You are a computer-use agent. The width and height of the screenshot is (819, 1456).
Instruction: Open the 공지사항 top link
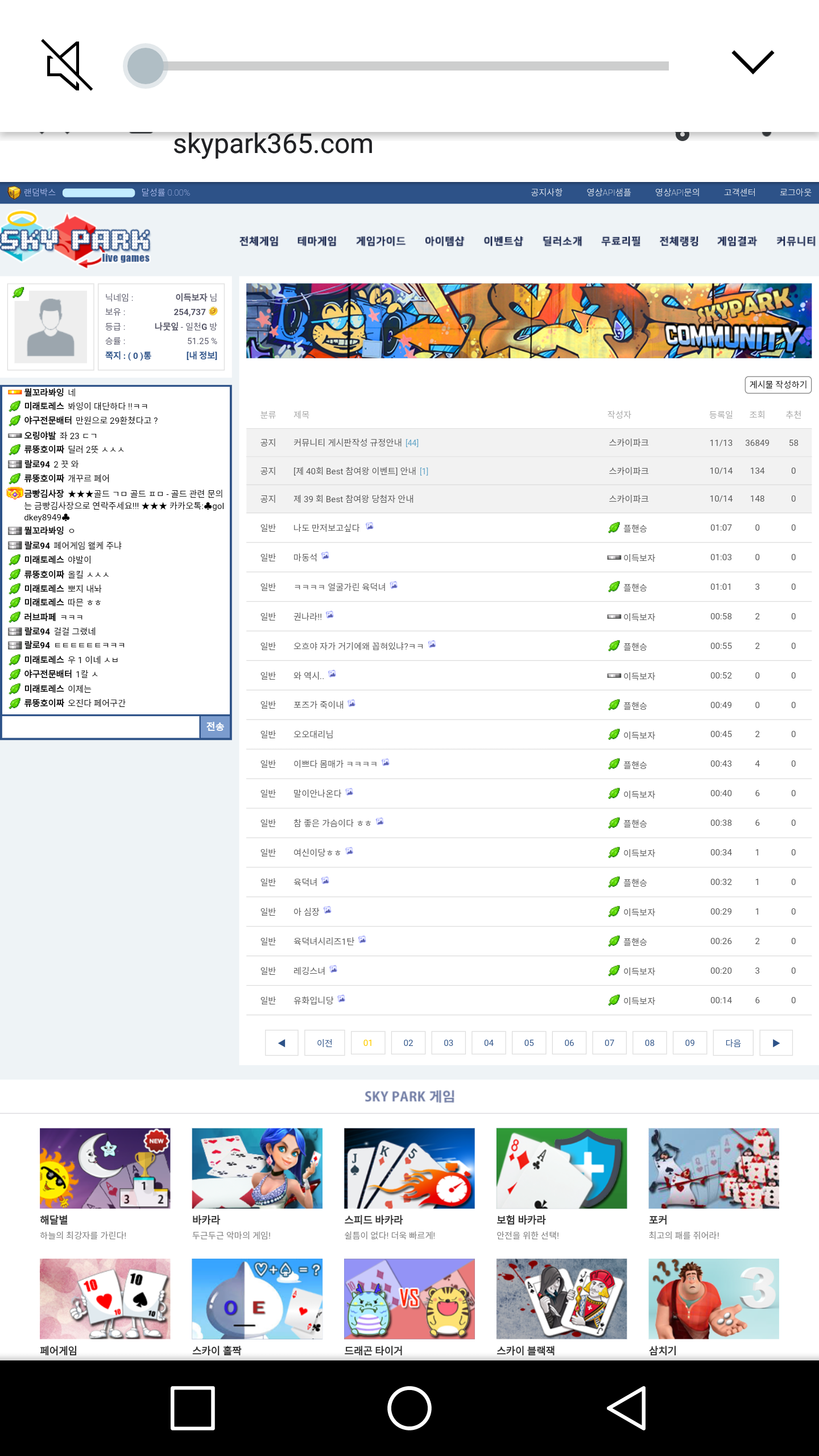(x=547, y=192)
